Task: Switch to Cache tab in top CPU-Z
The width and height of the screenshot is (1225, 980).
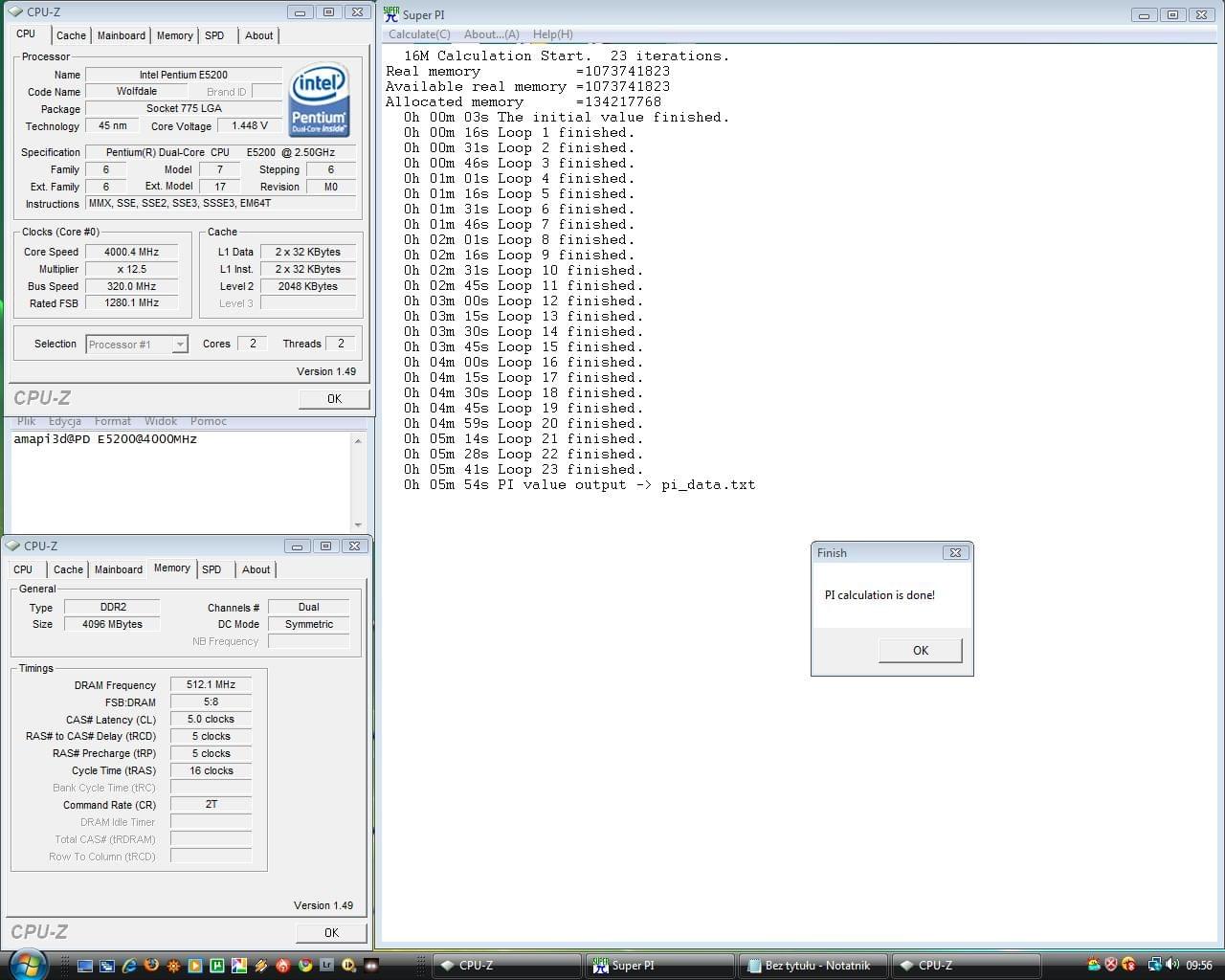Action: (x=71, y=35)
